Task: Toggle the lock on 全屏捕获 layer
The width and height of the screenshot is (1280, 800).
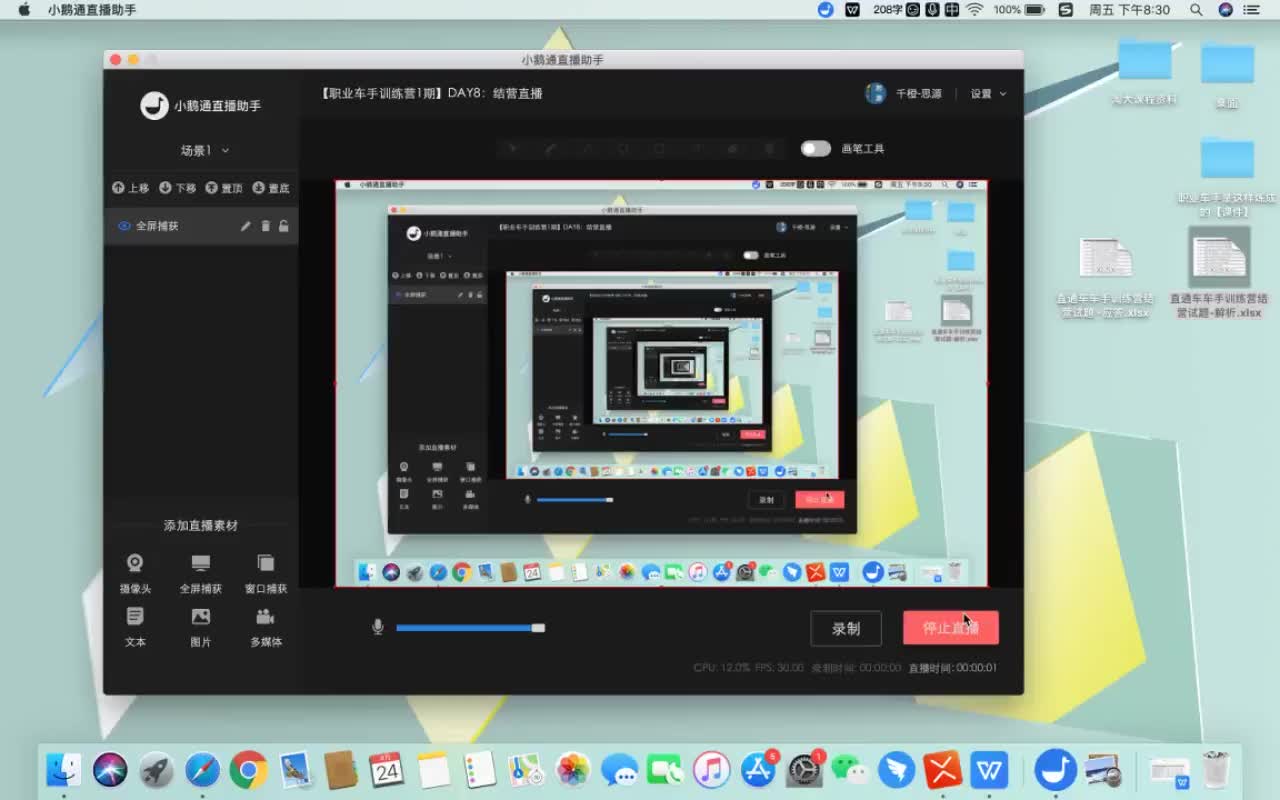Action: (x=284, y=226)
